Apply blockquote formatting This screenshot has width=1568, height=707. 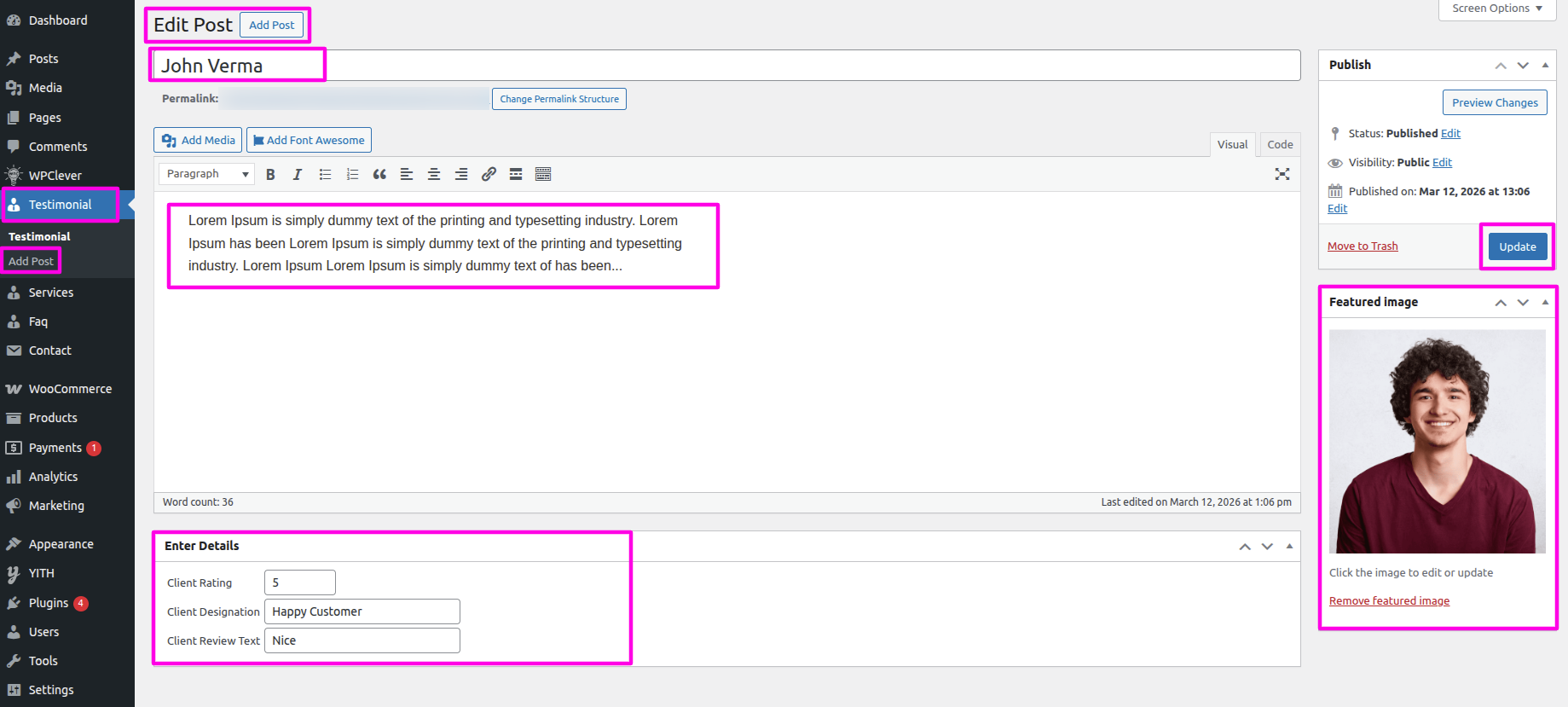pos(379,174)
